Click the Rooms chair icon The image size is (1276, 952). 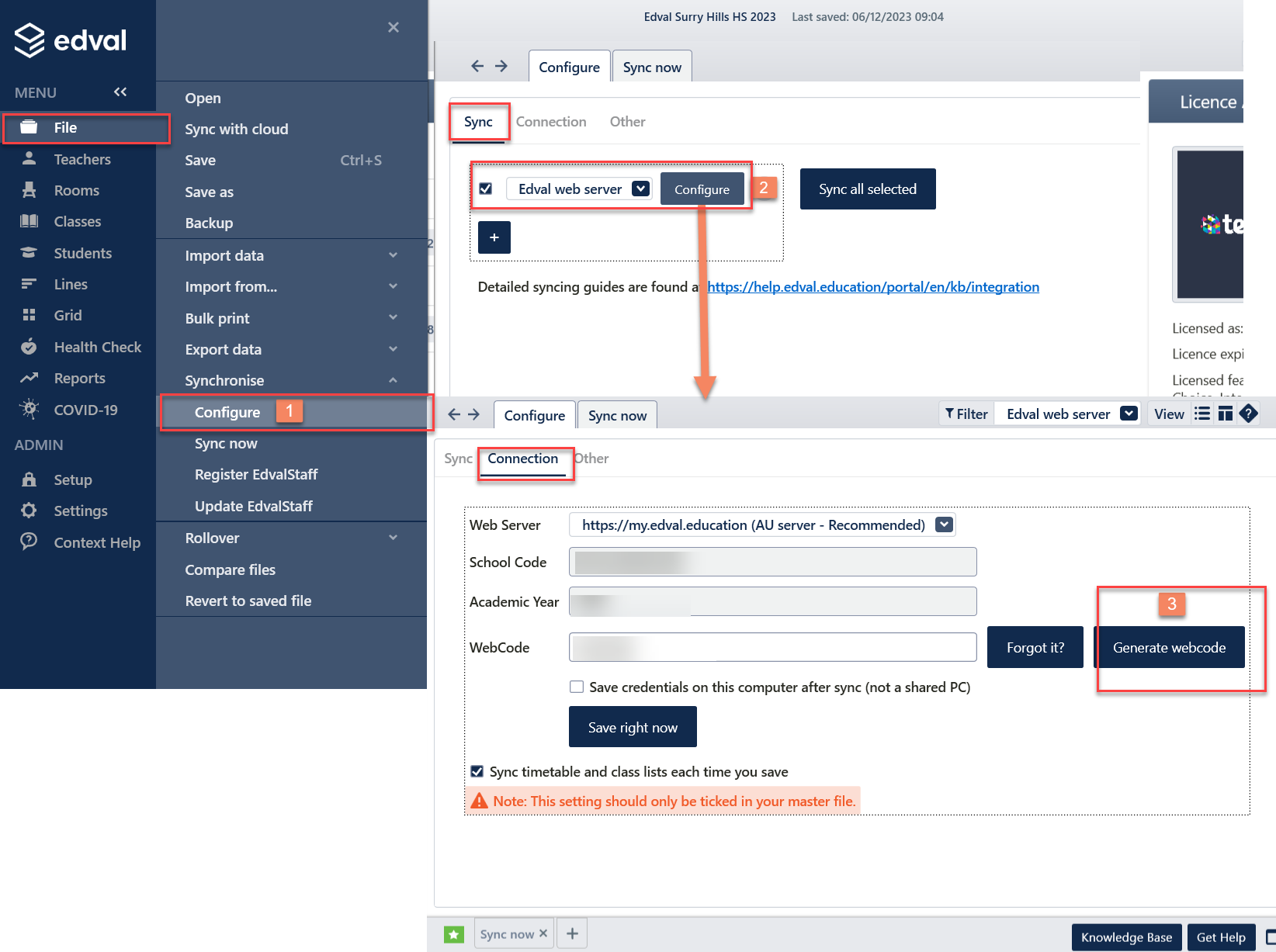29,190
